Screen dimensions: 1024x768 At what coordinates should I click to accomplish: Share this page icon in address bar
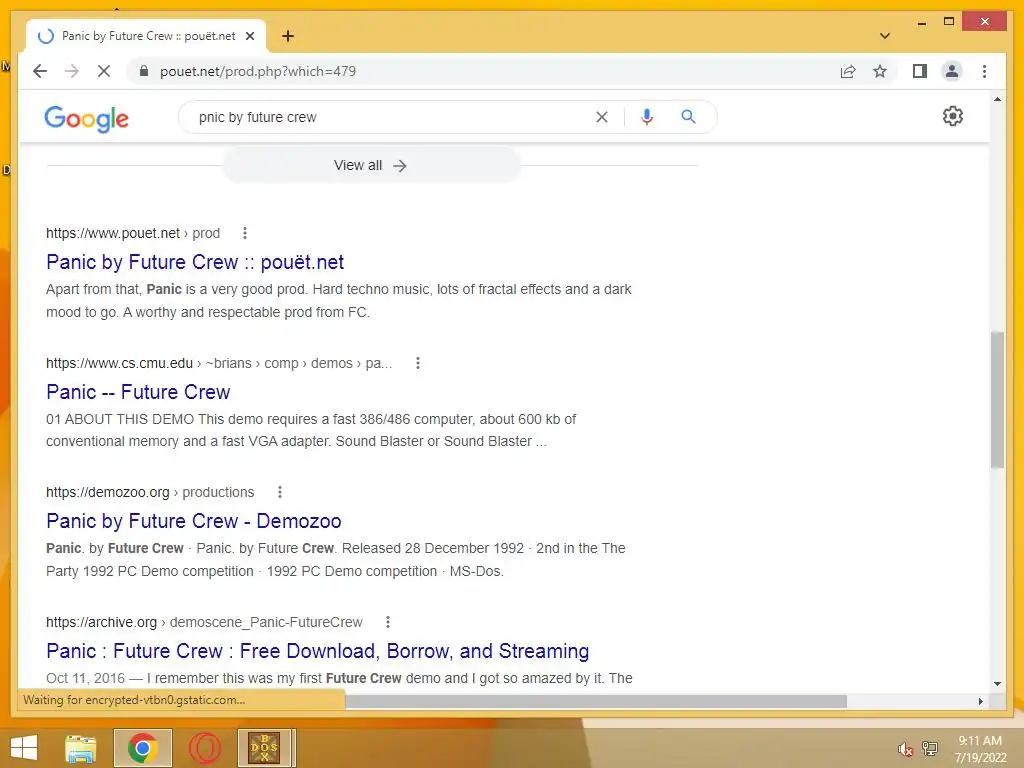coord(848,71)
